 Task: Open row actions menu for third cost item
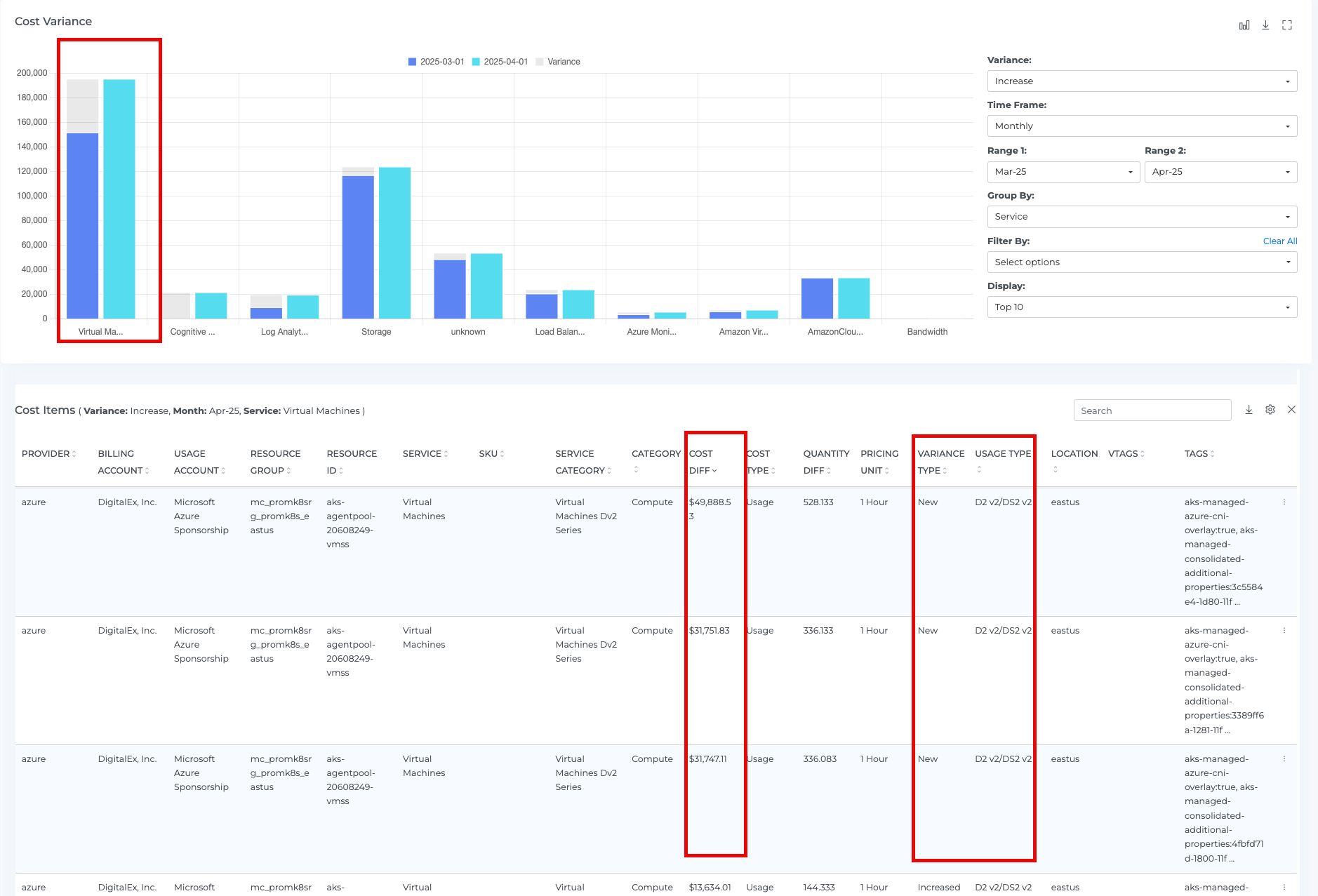[1284, 759]
